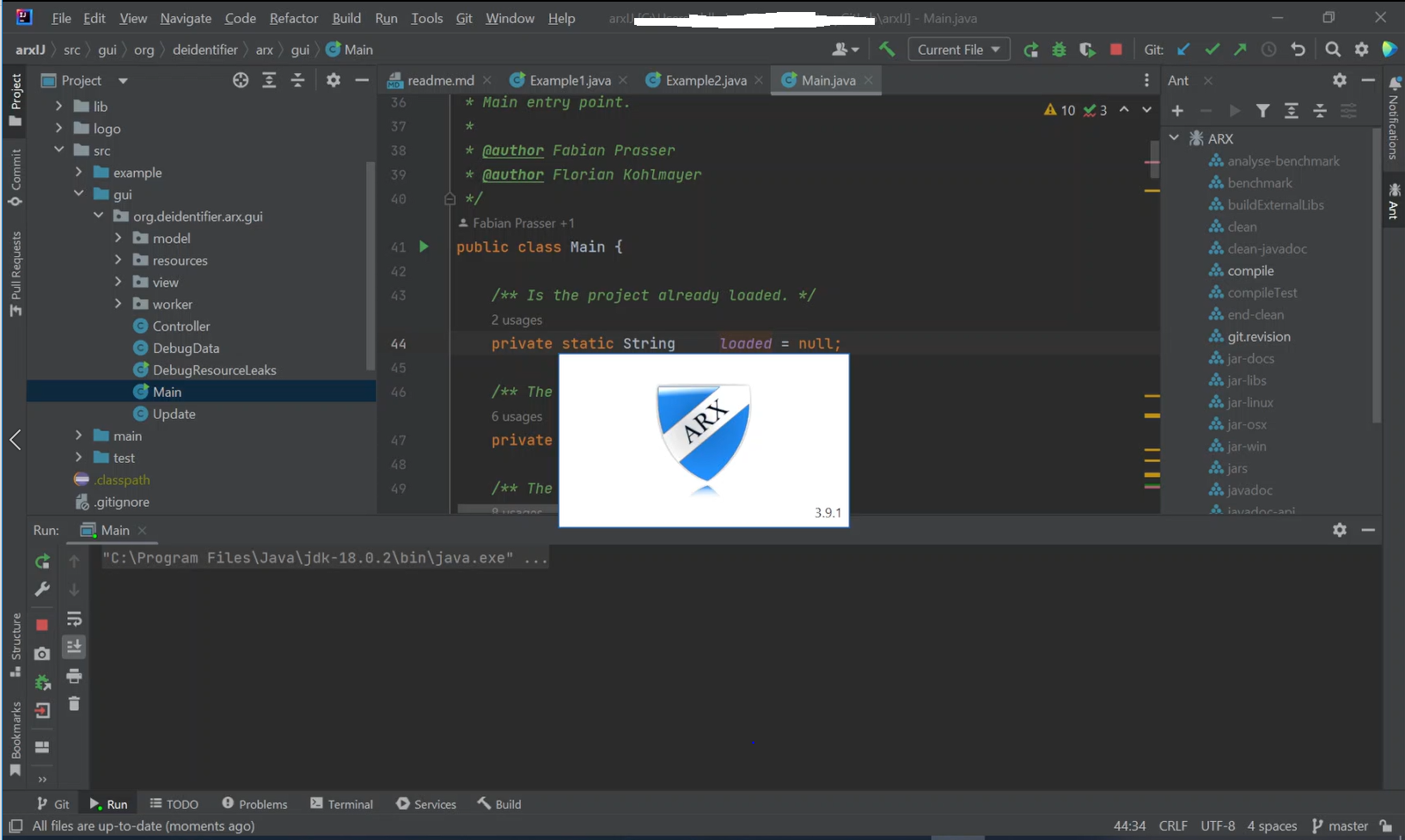Open the Problems tool window
This screenshot has height=840, width=1405.
click(x=254, y=804)
